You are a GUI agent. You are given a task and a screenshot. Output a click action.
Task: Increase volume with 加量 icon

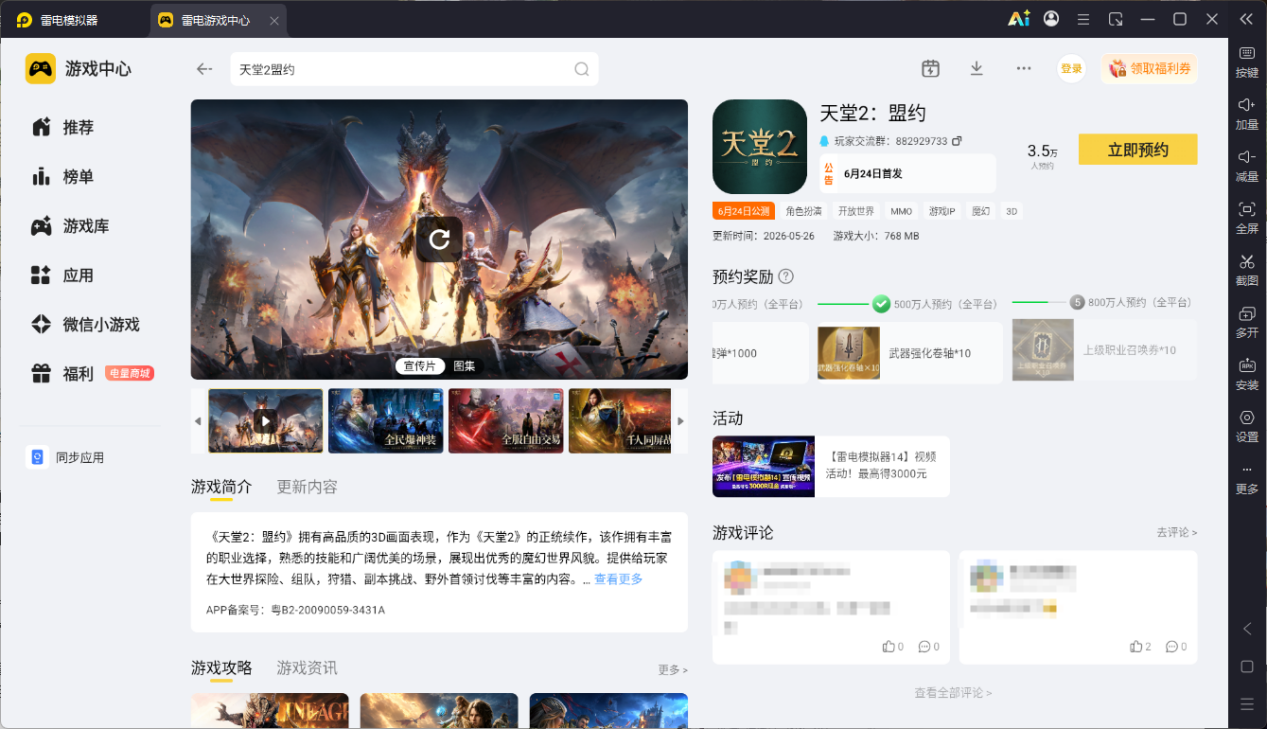coord(1247,113)
